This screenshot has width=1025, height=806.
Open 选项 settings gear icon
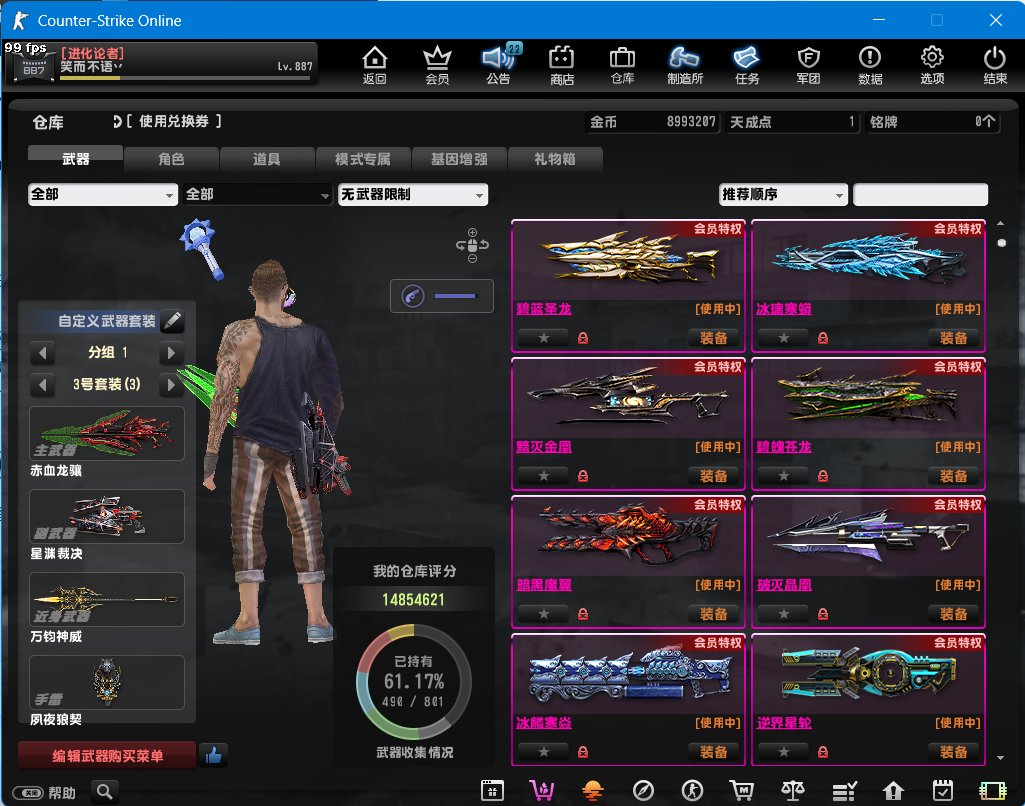(932, 64)
